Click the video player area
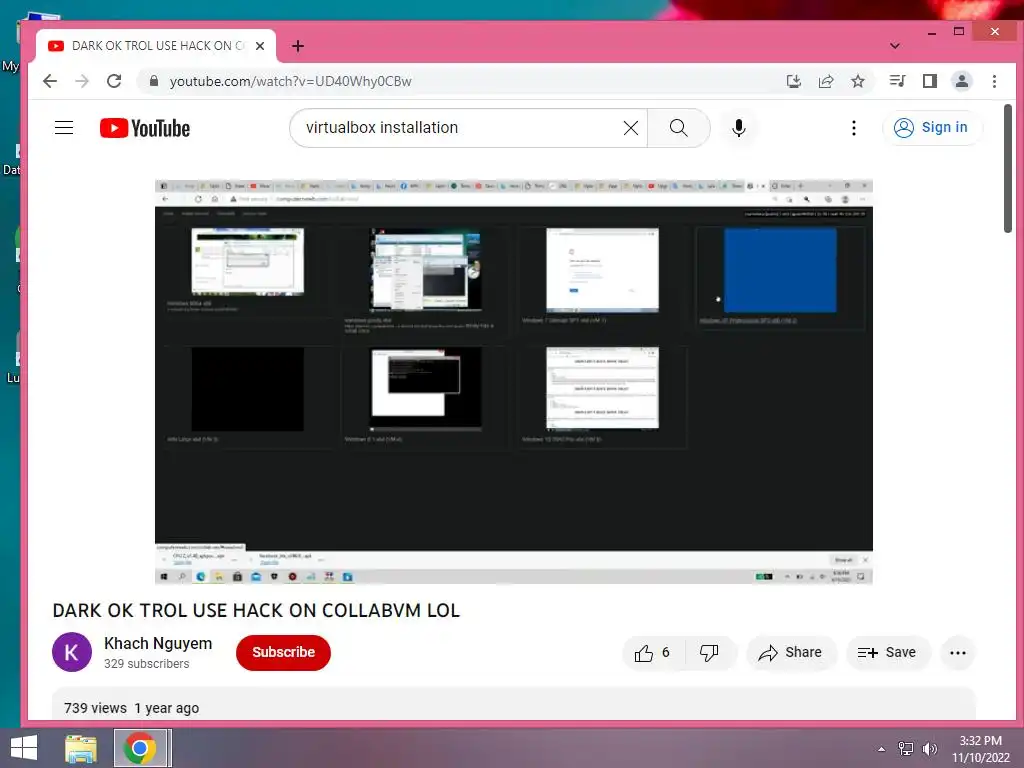This screenshot has height=768, width=1024. coord(513,382)
